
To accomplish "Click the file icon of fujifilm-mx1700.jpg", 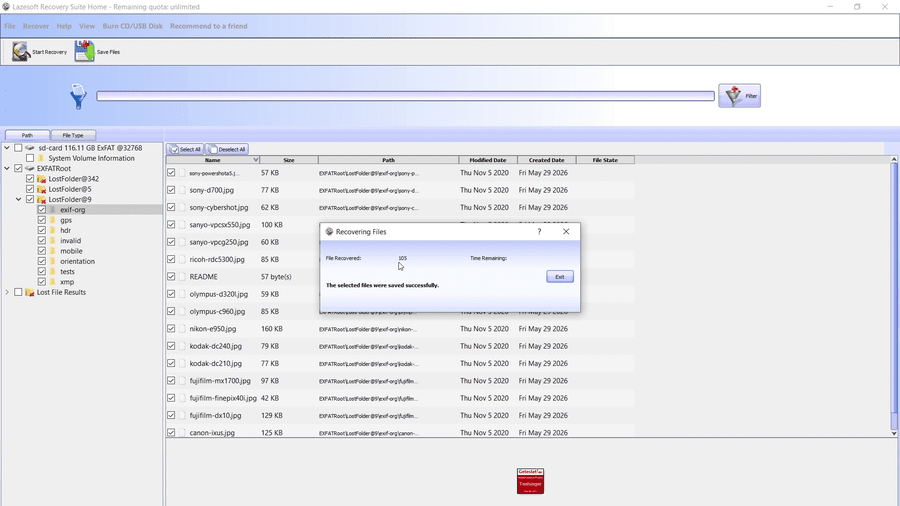I will point(183,380).
